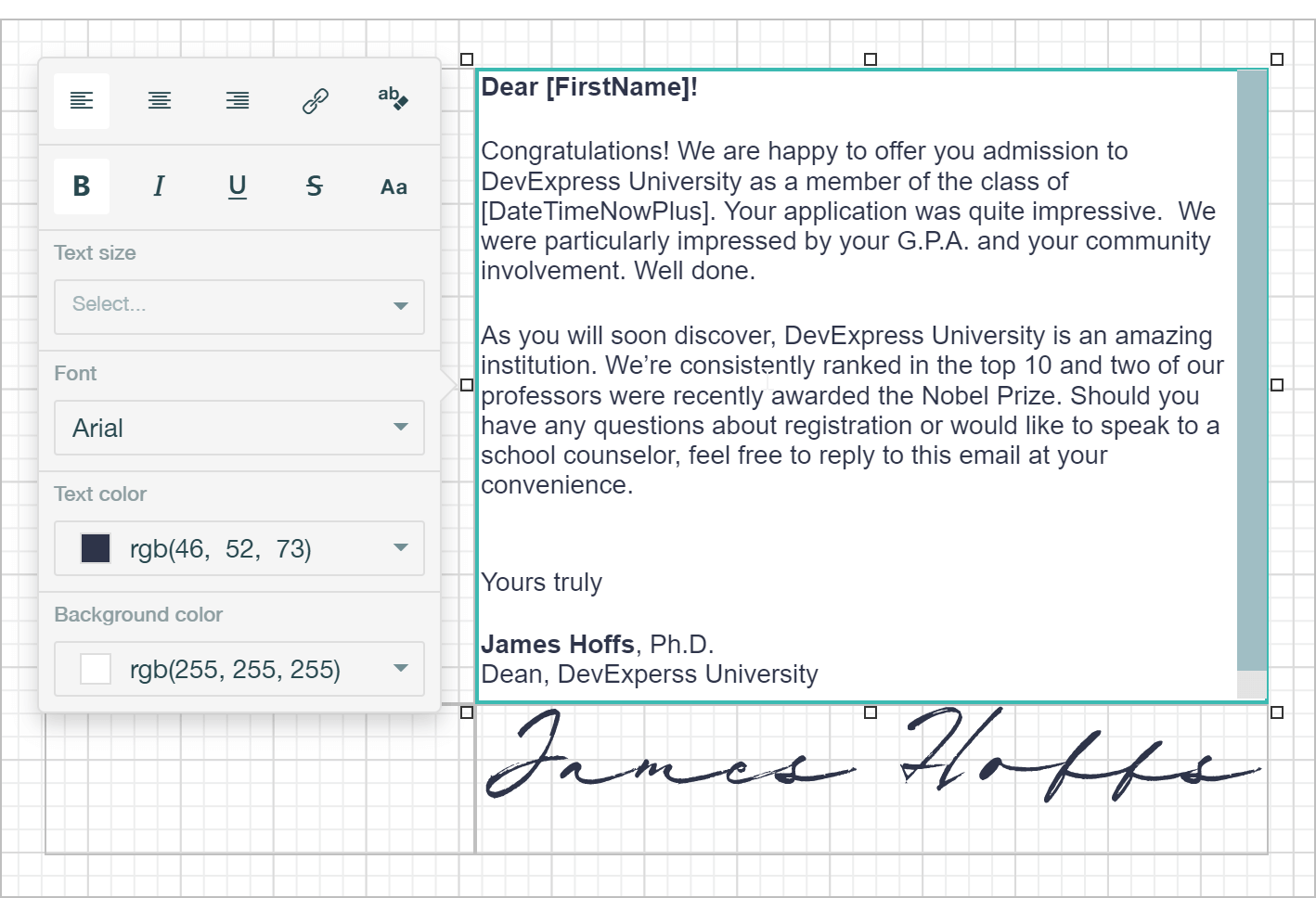Click the Aa letter case icon

point(393,186)
